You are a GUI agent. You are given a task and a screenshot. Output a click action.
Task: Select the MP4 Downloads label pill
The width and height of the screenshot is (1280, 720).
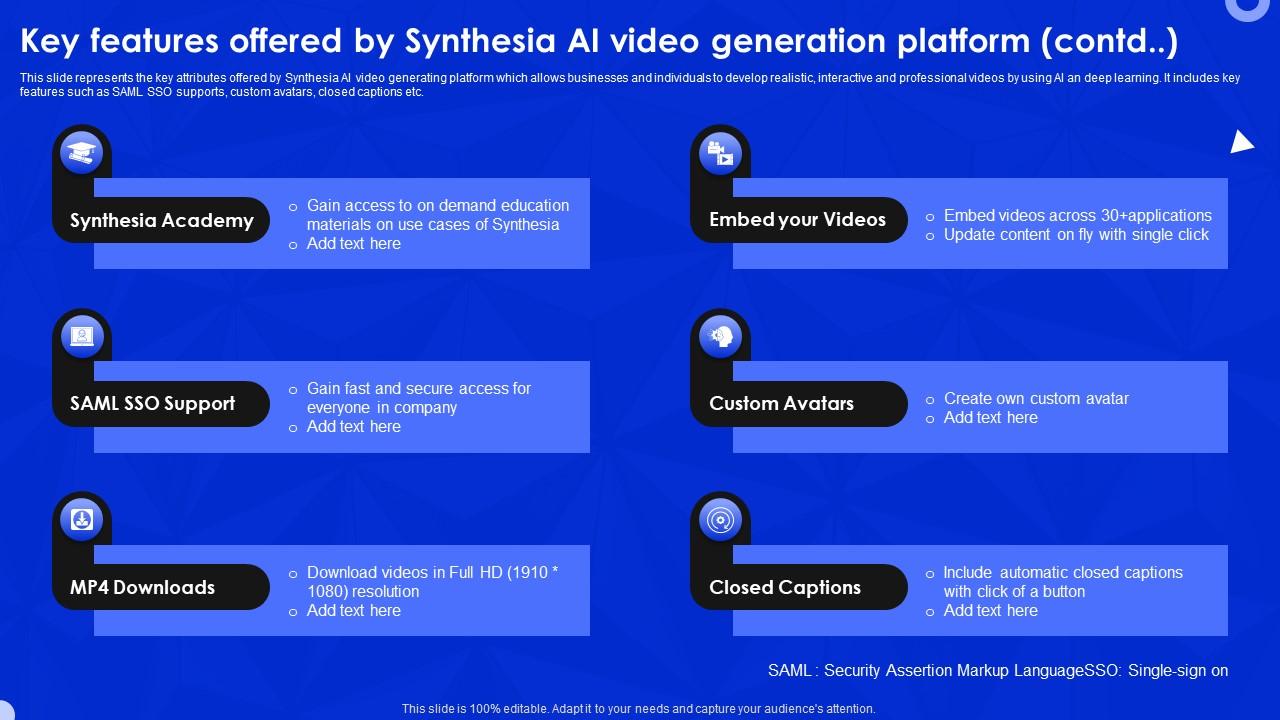pos(161,587)
